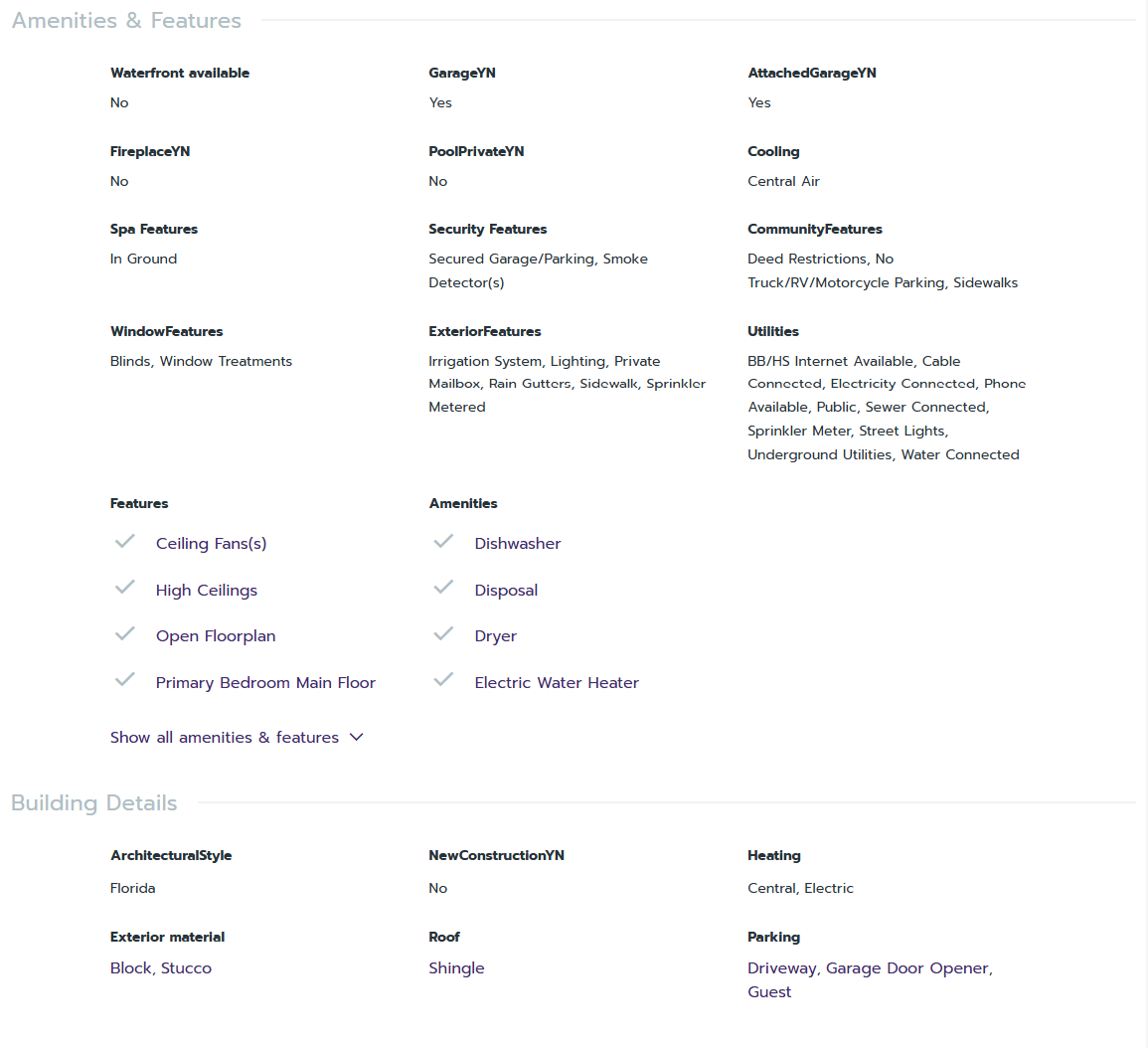
Task: Click the checkmark icon beside Open Floorplan
Action: tap(125, 634)
